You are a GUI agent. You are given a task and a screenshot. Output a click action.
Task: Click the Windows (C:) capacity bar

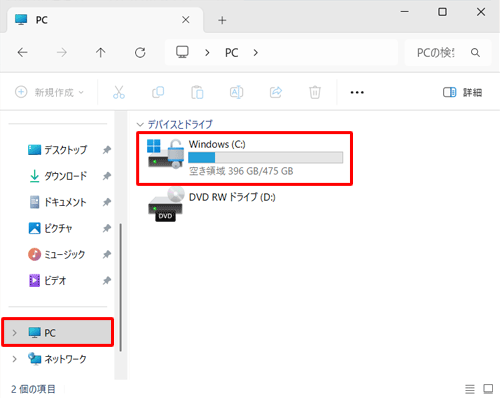[x=265, y=157]
